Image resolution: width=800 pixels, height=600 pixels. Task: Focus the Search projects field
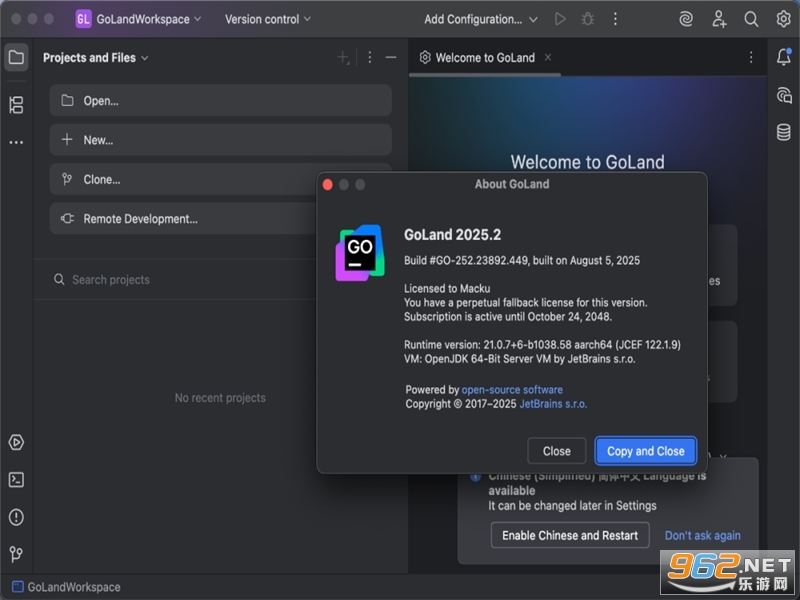click(176, 280)
